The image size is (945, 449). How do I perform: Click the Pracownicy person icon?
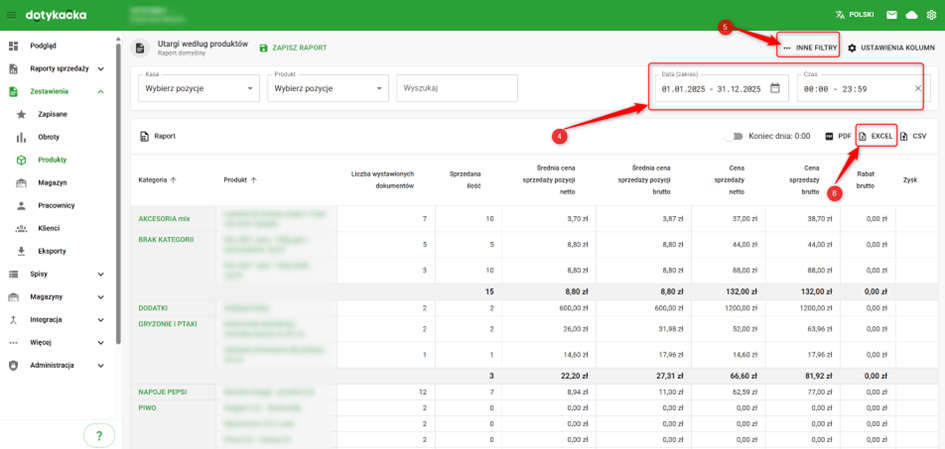(21, 206)
